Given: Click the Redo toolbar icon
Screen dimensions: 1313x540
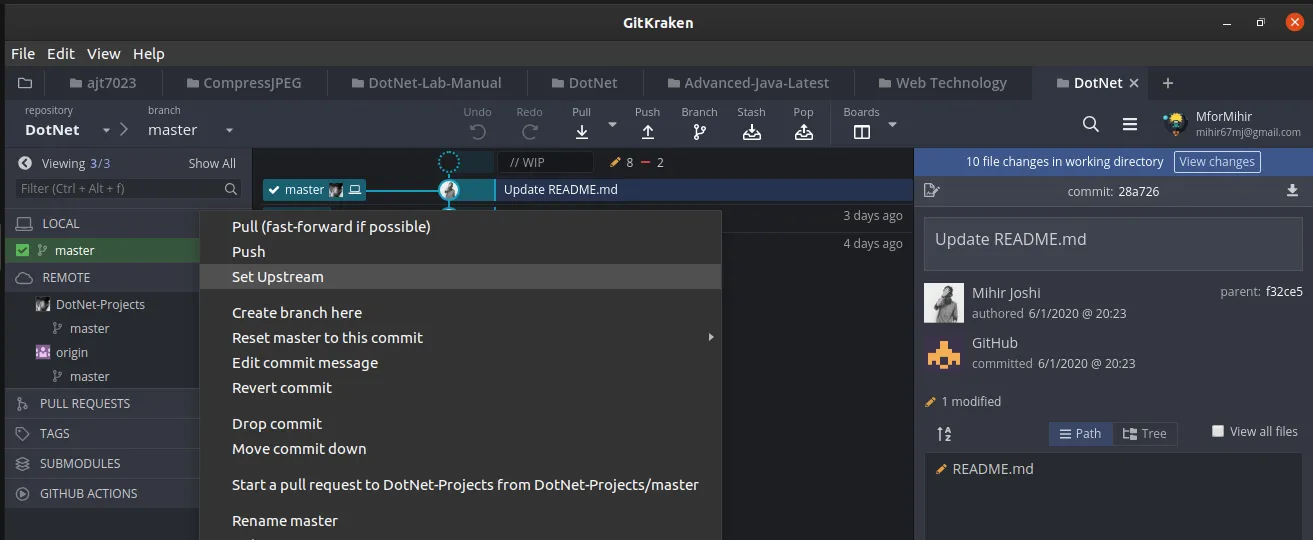Looking at the screenshot, I should (x=530, y=131).
